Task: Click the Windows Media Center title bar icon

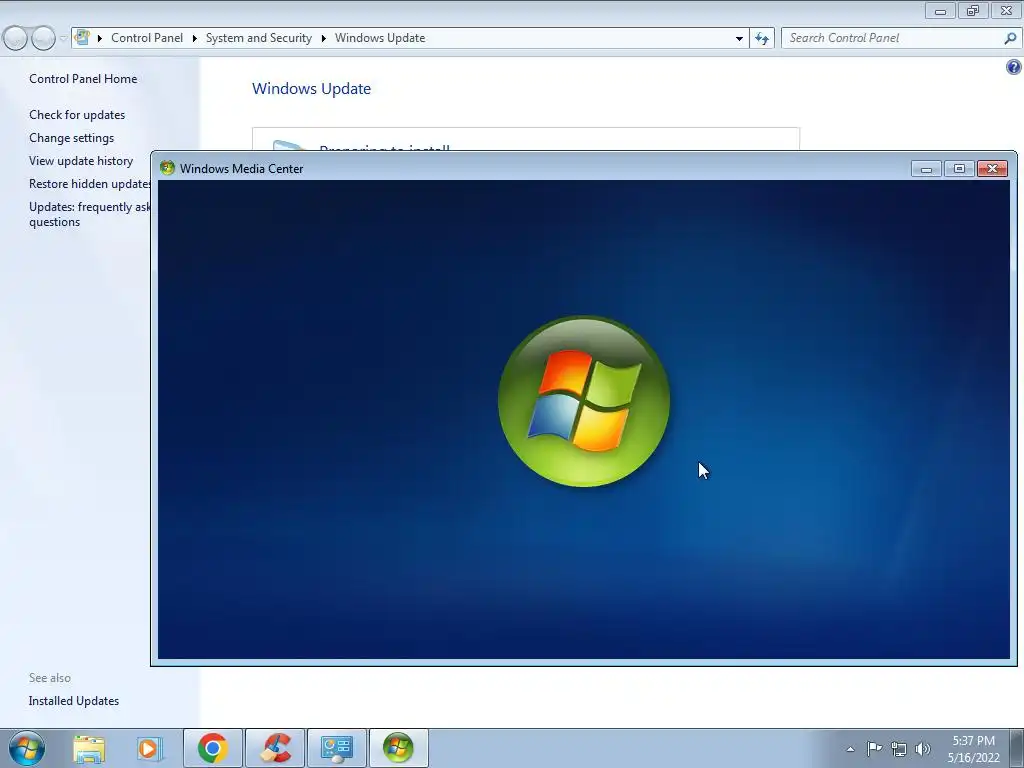Action: (167, 168)
